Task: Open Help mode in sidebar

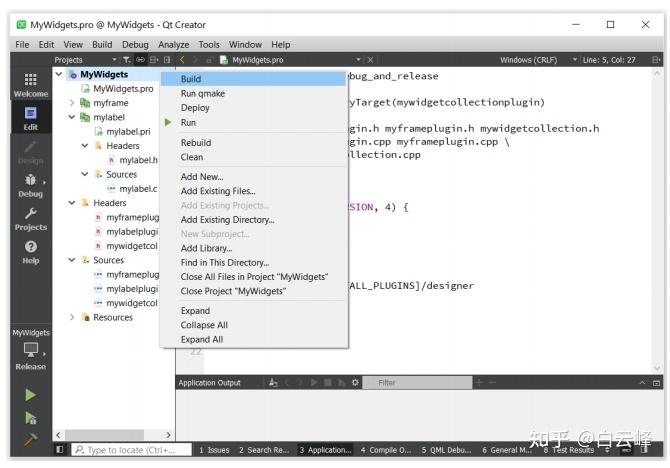Action: [x=30, y=252]
